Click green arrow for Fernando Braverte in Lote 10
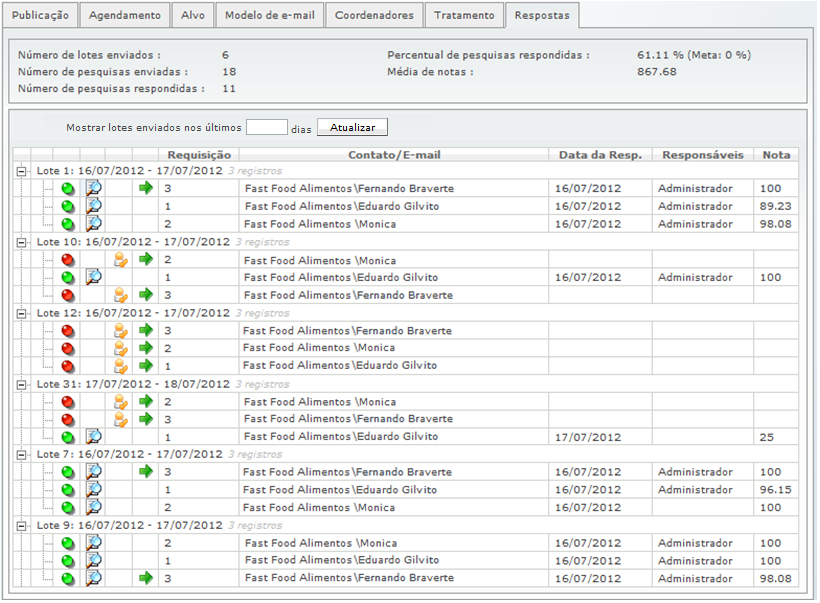820x603 pixels. click(x=145, y=295)
